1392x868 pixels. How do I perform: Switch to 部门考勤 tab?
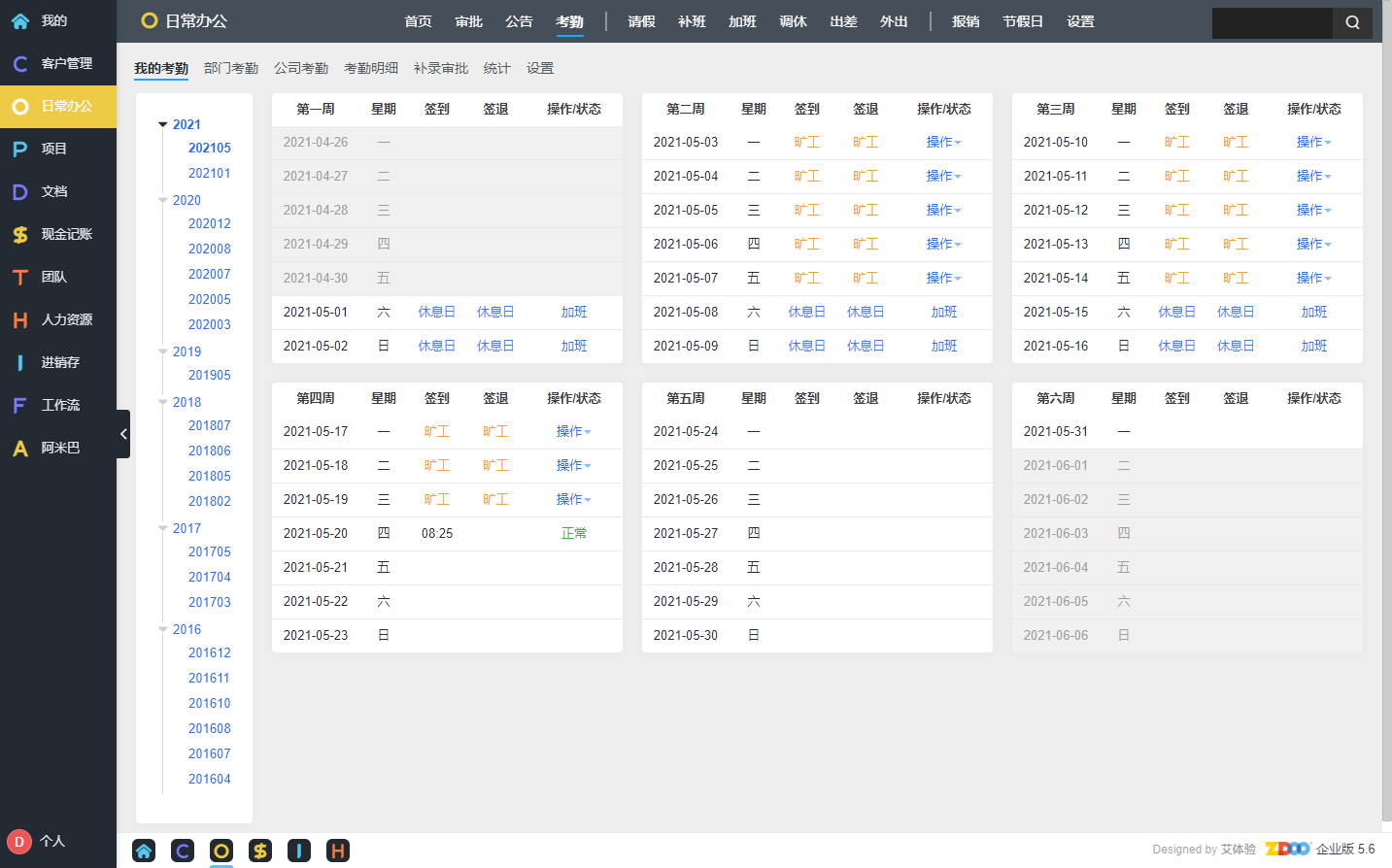coord(231,68)
